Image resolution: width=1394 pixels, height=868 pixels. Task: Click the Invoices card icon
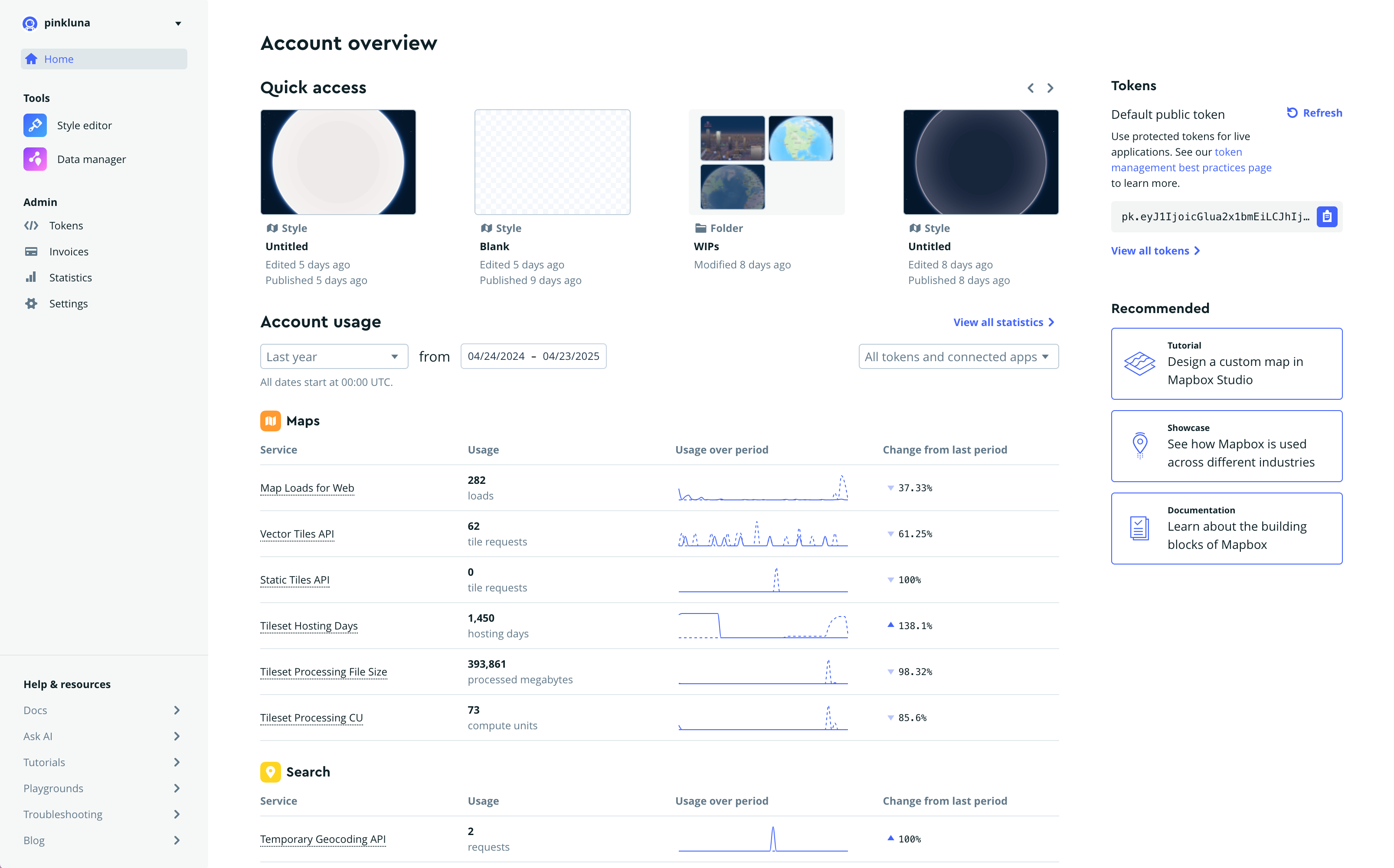pyautogui.click(x=31, y=251)
